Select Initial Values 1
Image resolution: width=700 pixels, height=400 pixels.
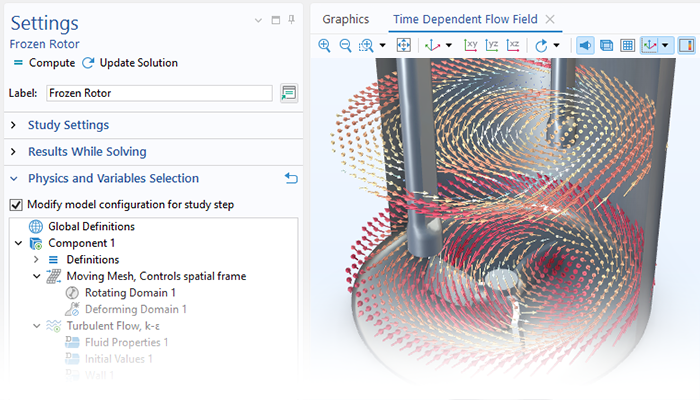119,359
